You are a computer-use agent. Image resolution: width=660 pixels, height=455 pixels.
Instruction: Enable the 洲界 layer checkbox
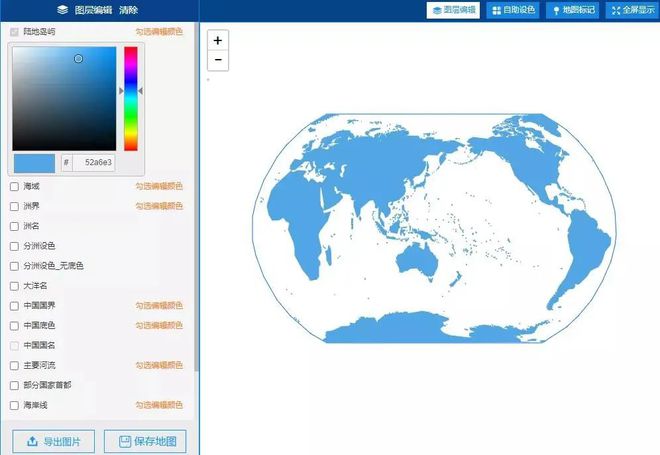(x=14, y=206)
